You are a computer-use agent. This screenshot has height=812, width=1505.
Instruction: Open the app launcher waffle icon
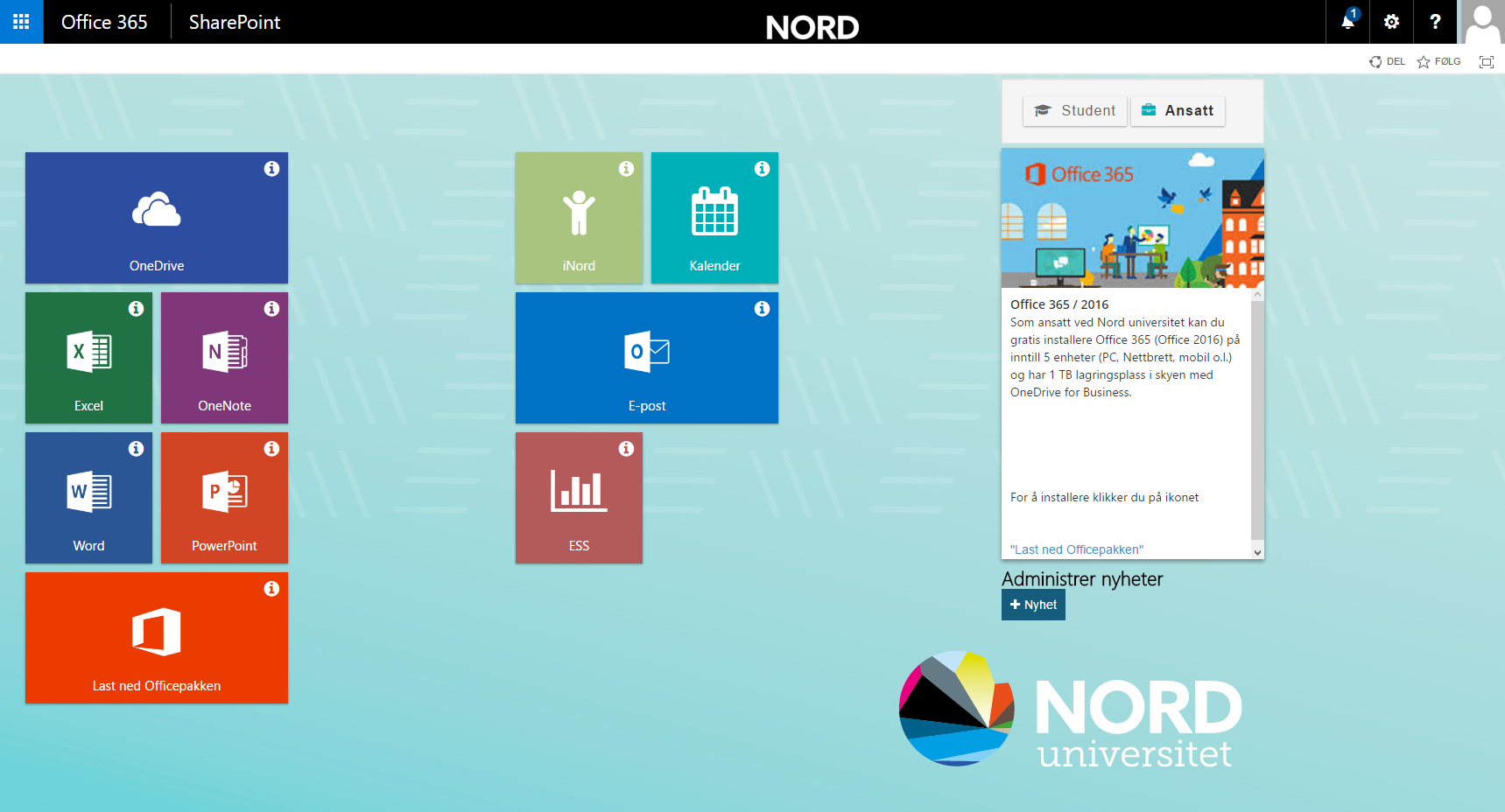tap(21, 22)
